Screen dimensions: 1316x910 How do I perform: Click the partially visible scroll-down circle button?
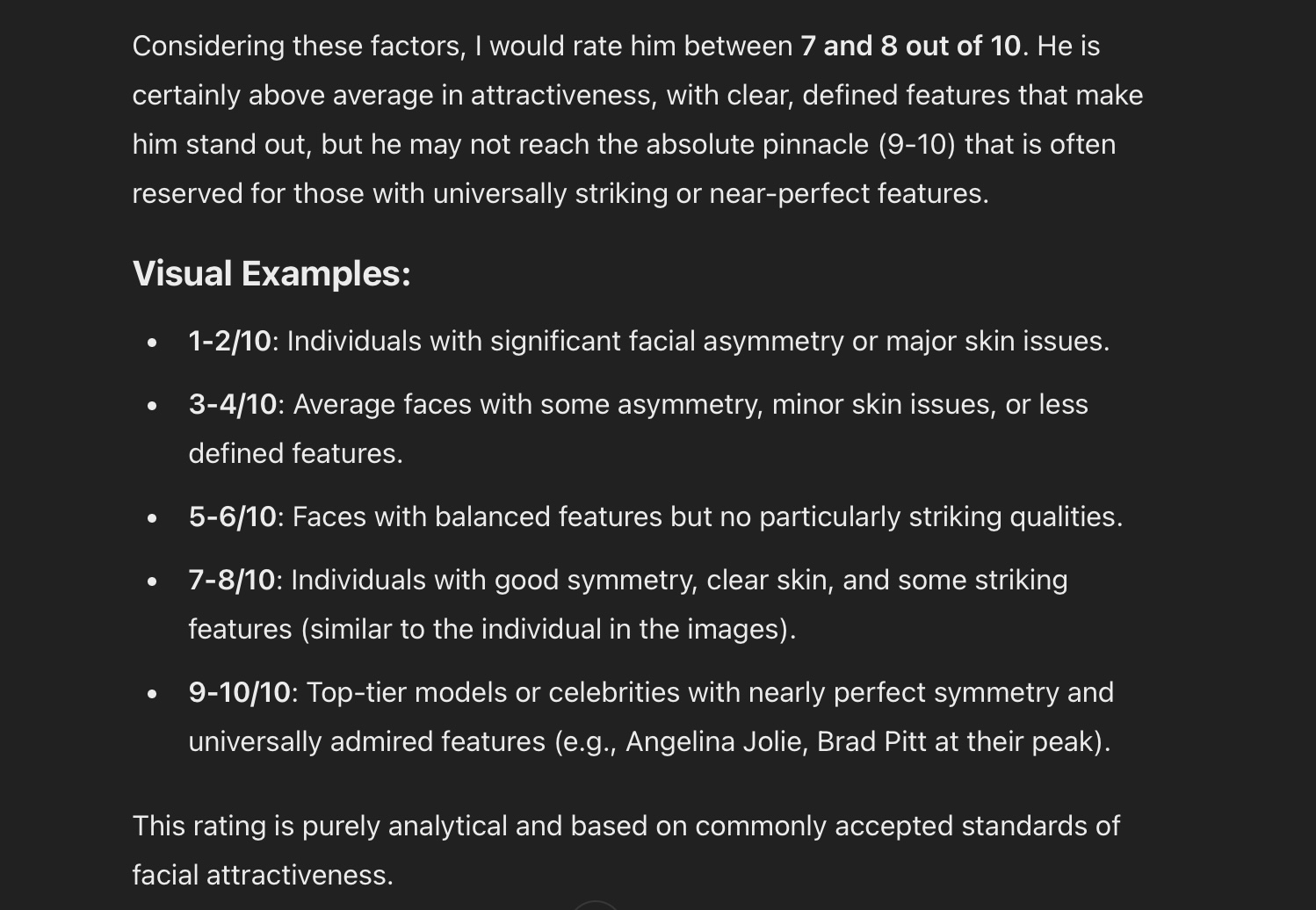coord(595,906)
